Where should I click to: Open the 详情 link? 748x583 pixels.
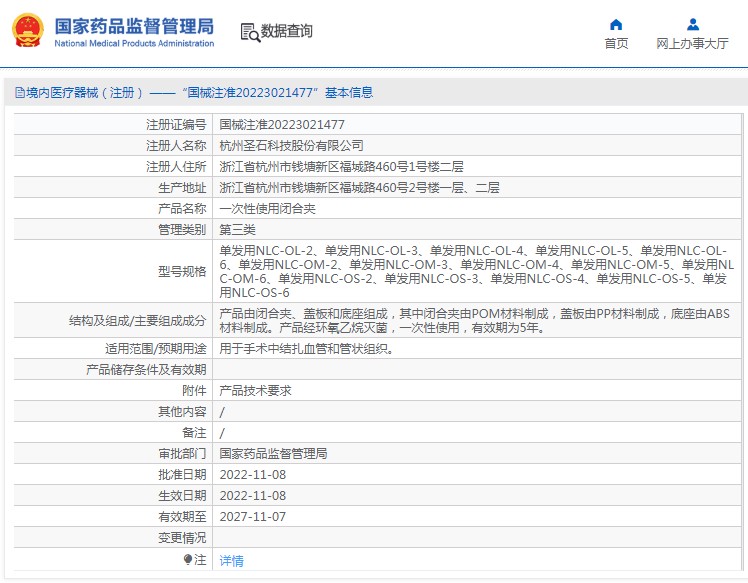(231, 561)
